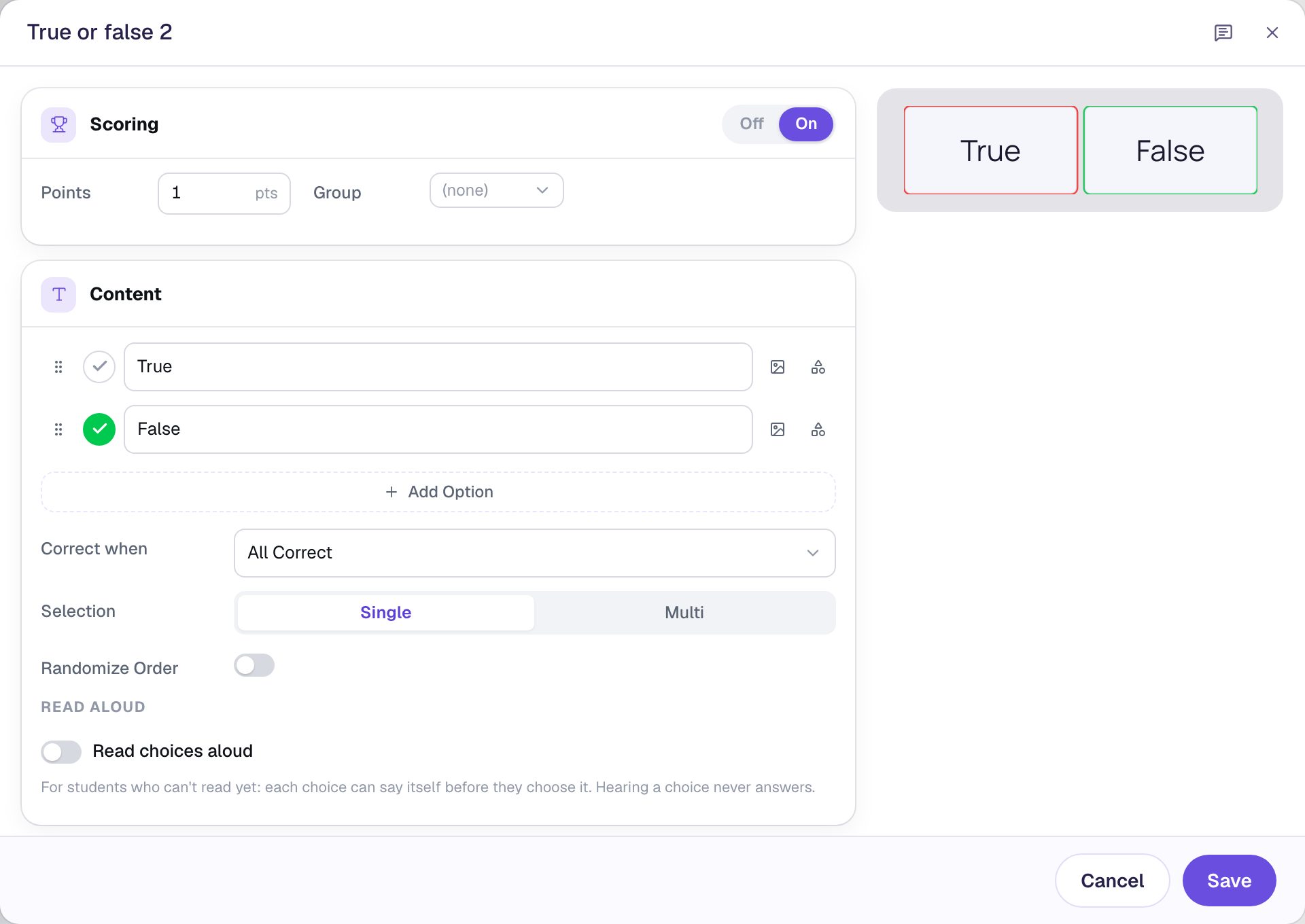Add an image to the False option
This screenshot has height=924, width=1305.
[x=778, y=429]
